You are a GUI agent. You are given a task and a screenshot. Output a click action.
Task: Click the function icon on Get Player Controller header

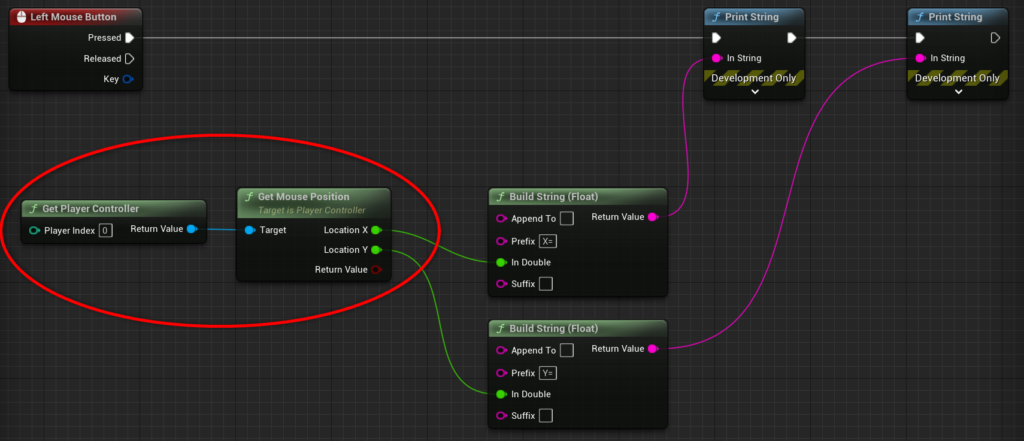click(x=34, y=209)
